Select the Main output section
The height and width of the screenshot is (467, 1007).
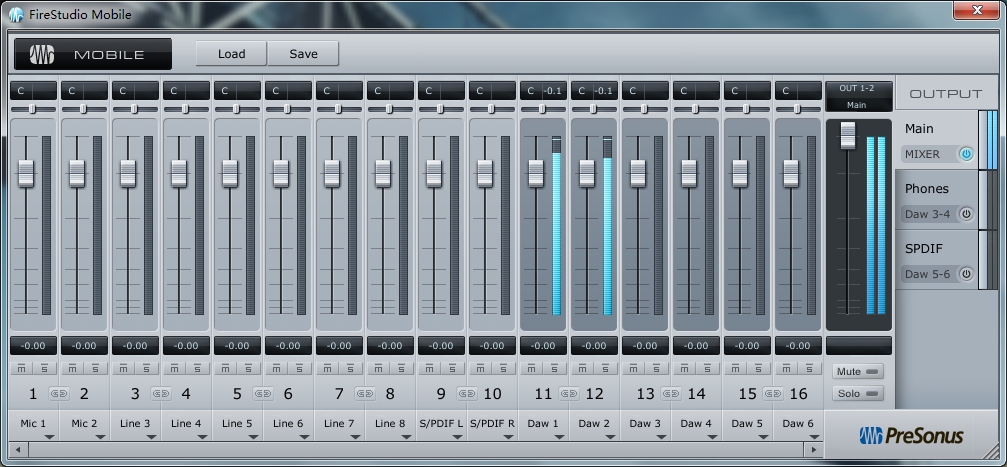click(x=936, y=140)
